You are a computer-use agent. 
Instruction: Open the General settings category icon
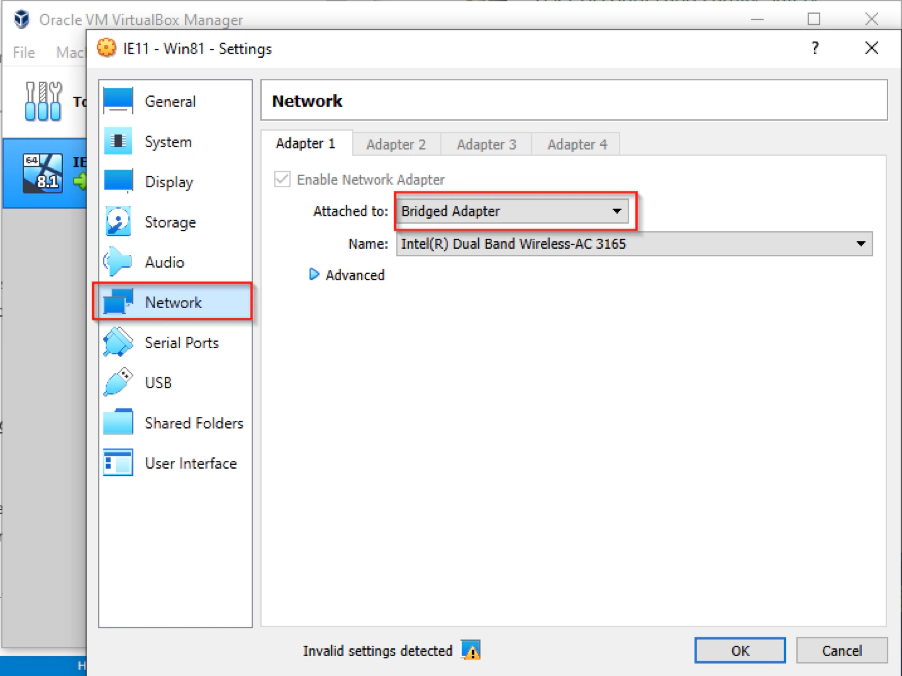(118, 101)
